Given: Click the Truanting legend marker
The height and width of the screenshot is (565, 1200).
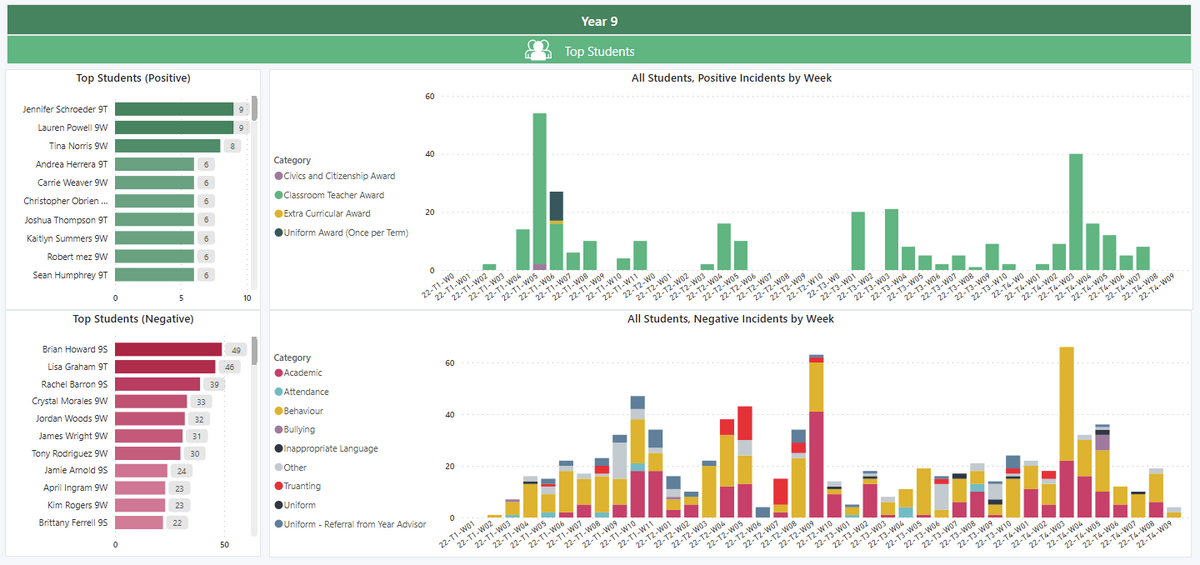Looking at the screenshot, I should click(x=278, y=486).
